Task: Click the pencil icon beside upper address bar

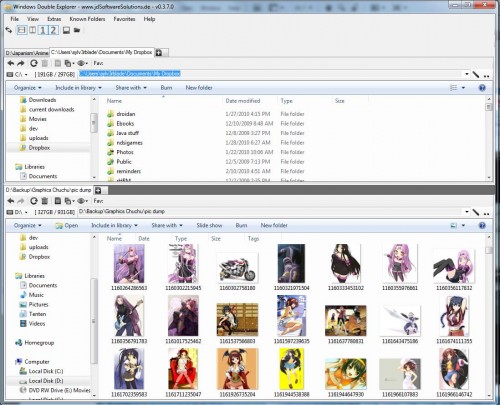Action: 476,74
